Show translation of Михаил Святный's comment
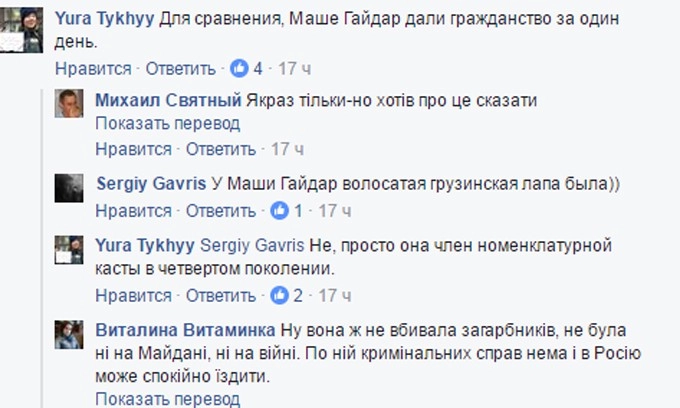 [168, 123]
